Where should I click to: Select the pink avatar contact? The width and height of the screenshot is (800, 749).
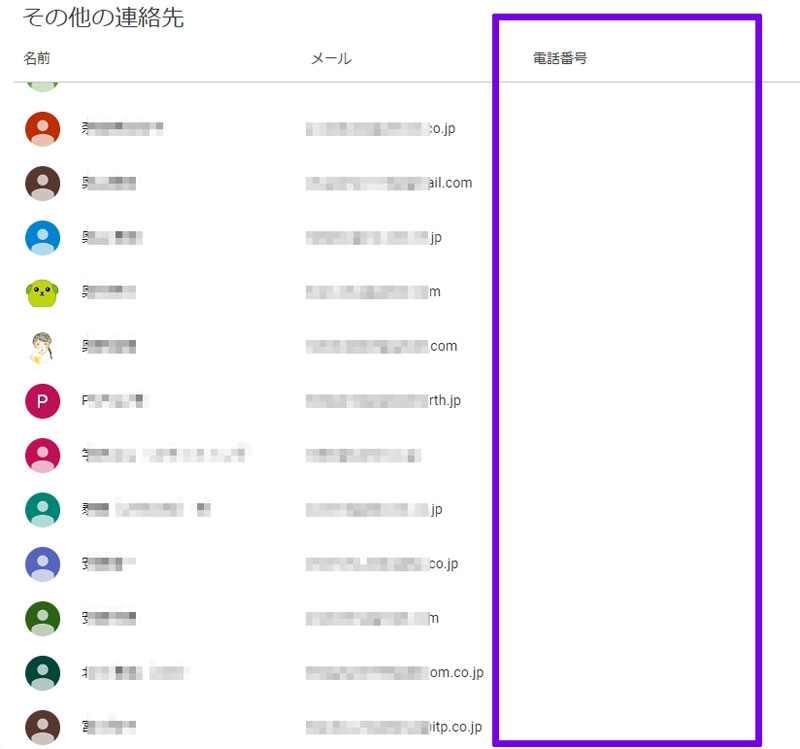[x=42, y=456]
